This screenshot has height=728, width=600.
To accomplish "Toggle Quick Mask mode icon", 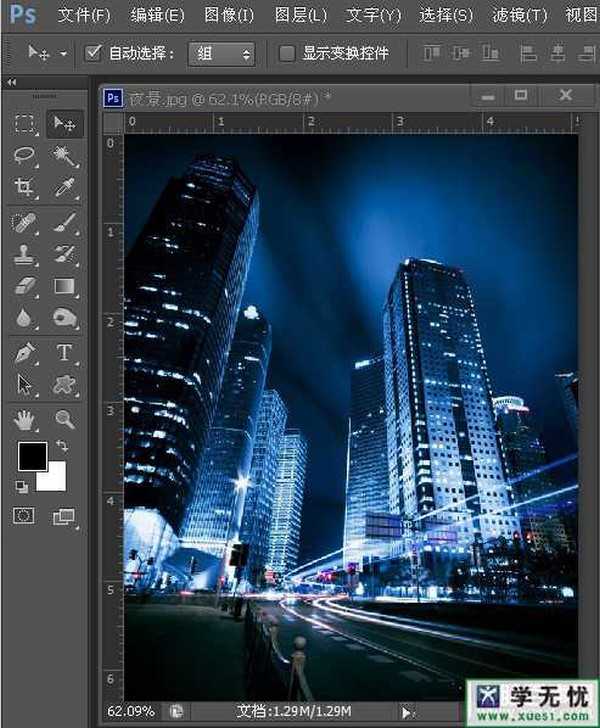I will pyautogui.click(x=25, y=516).
